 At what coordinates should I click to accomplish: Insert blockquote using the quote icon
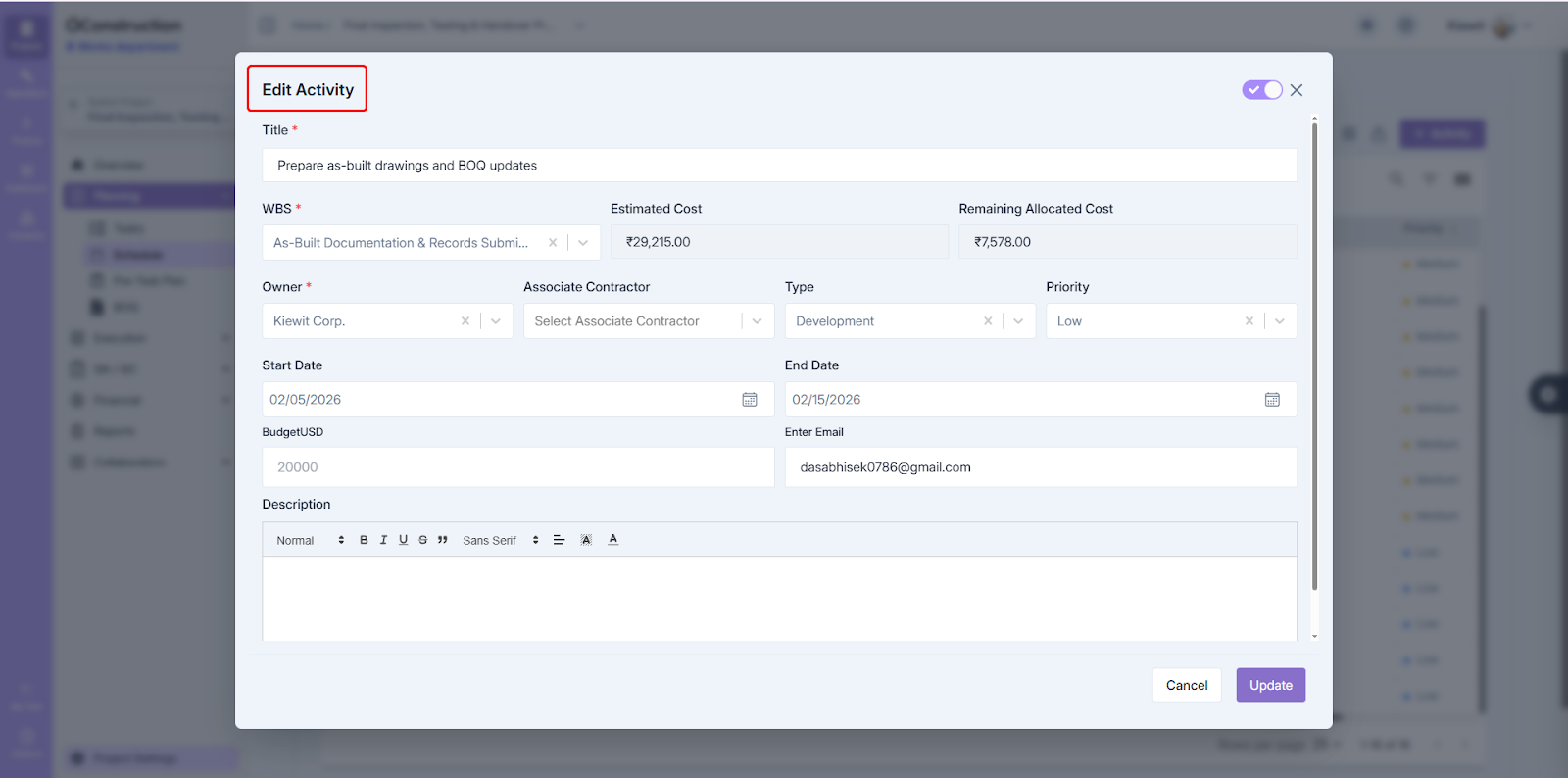click(x=443, y=540)
